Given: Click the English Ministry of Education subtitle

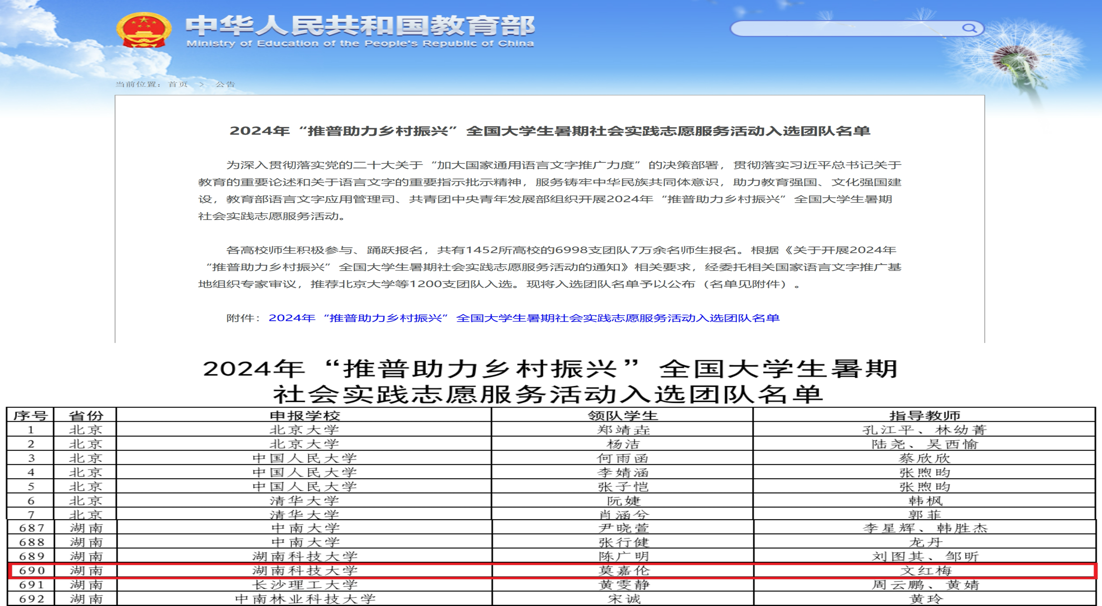Looking at the screenshot, I should coord(360,44).
